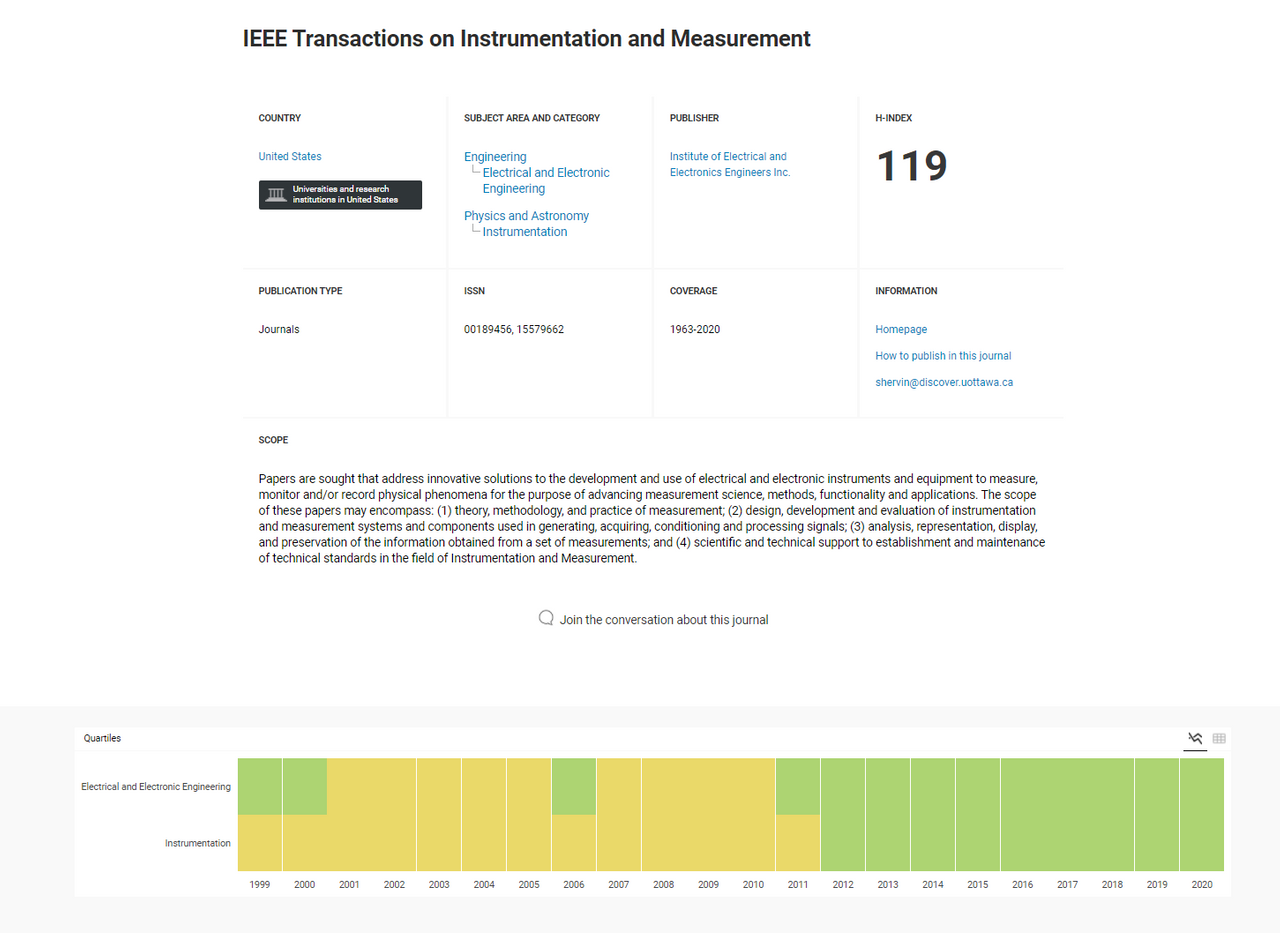Open the journal Homepage link

pos(901,329)
